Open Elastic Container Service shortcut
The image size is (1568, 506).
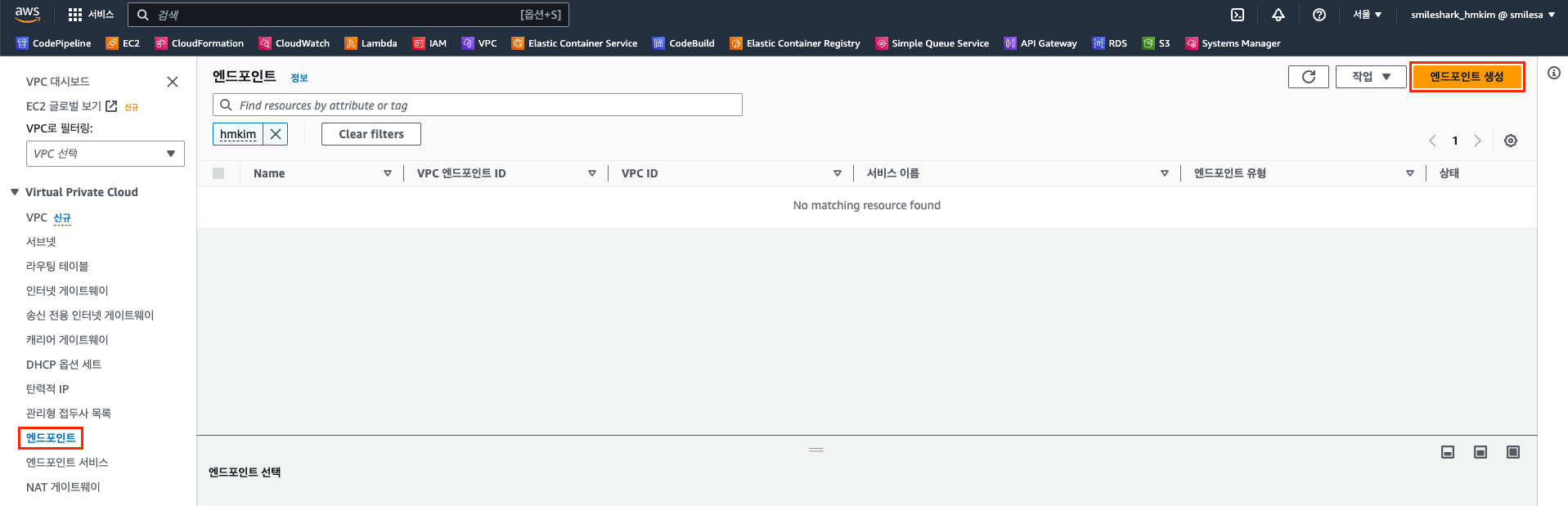pyautogui.click(x=574, y=43)
